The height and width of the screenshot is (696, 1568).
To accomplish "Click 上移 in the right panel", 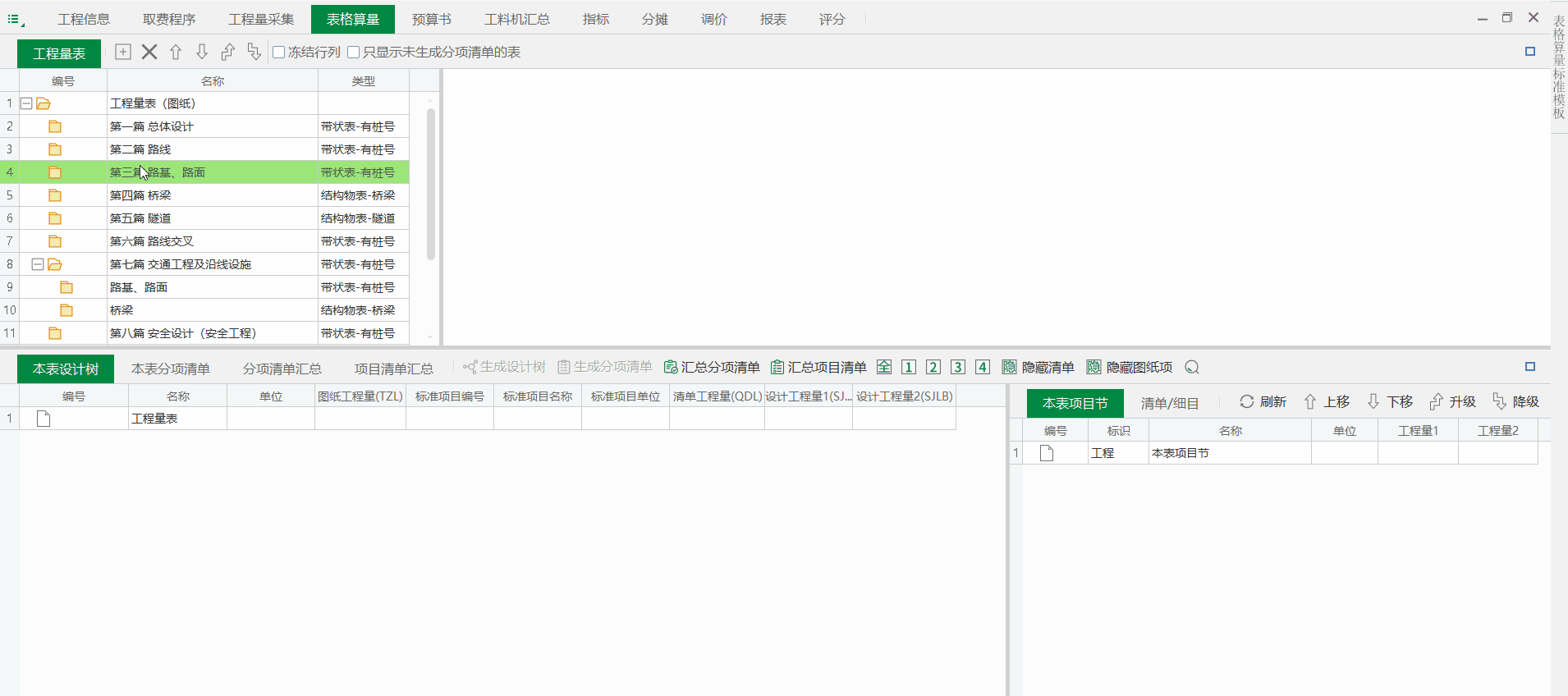I will (x=1327, y=401).
